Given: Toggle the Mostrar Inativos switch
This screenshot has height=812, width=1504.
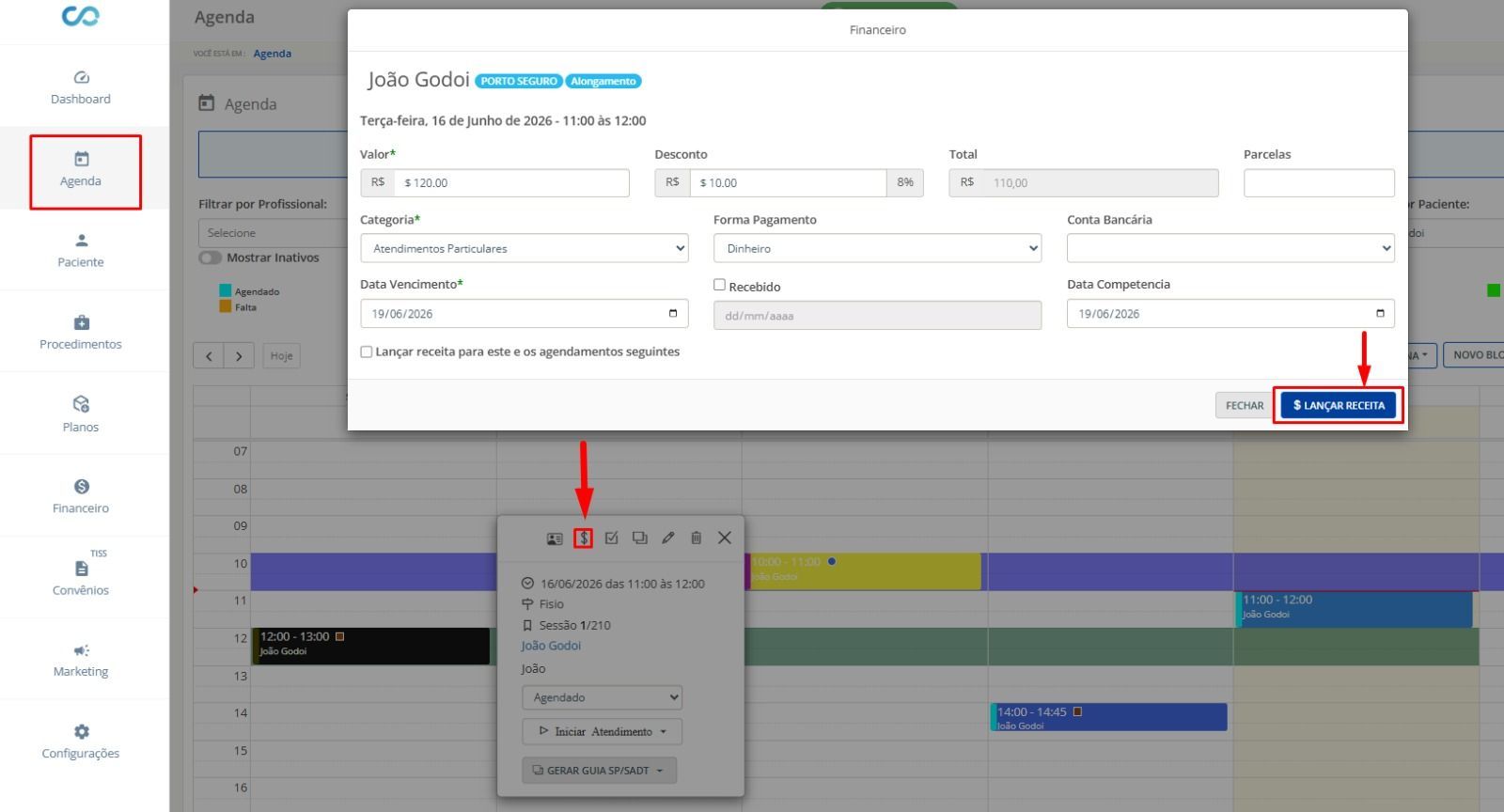Looking at the screenshot, I should pyautogui.click(x=210, y=258).
